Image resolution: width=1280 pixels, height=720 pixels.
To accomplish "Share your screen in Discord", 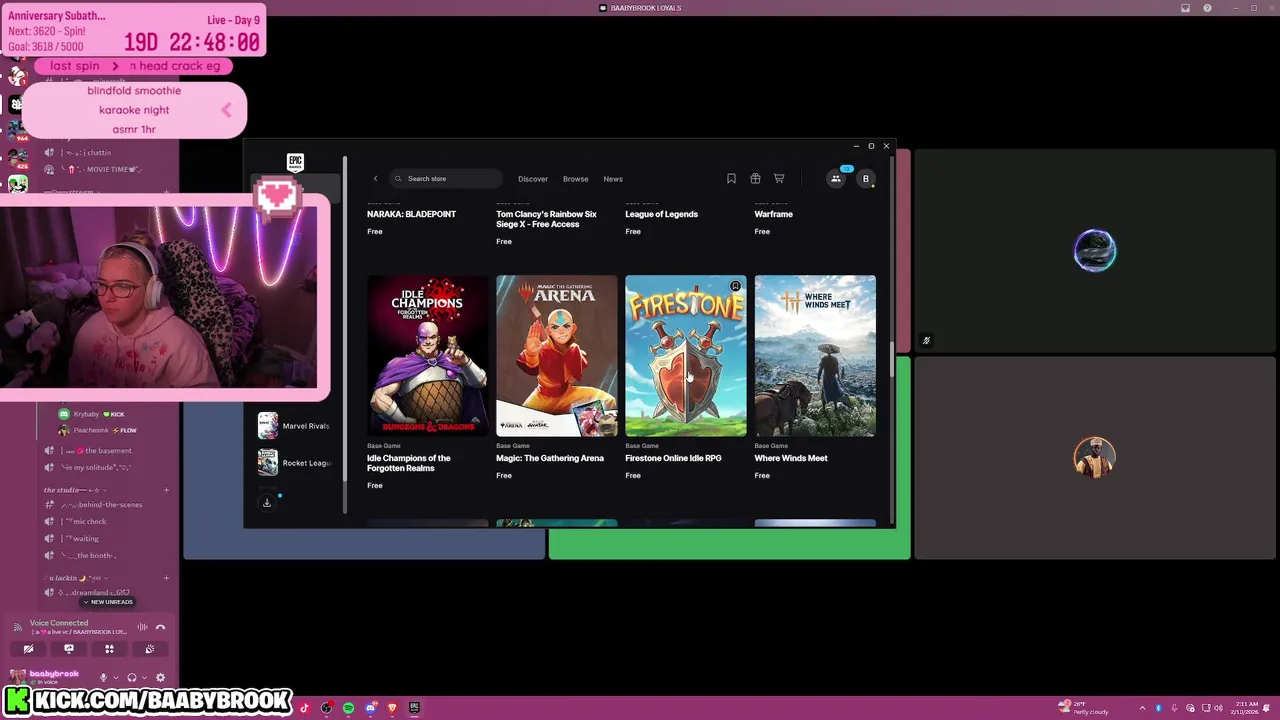I will coord(69,649).
